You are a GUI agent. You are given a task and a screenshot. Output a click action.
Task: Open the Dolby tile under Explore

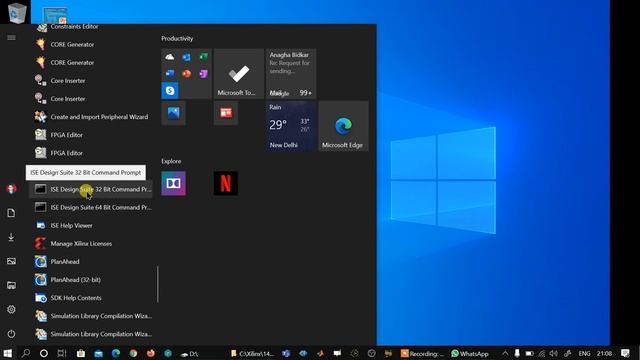coord(173,184)
